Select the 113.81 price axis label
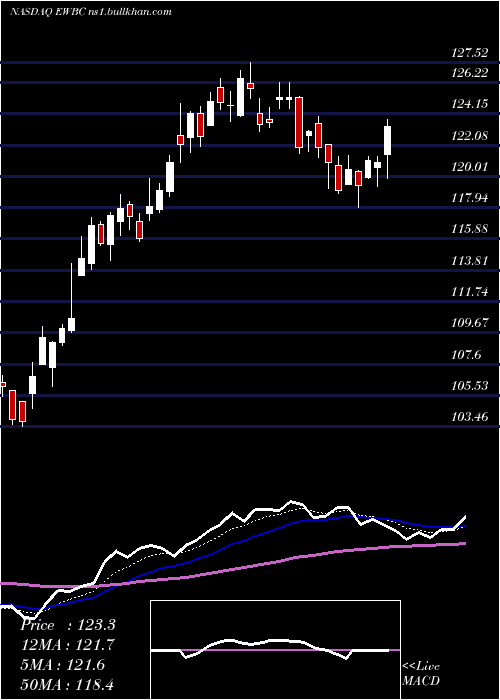The width and height of the screenshot is (500, 700). [x=469, y=261]
